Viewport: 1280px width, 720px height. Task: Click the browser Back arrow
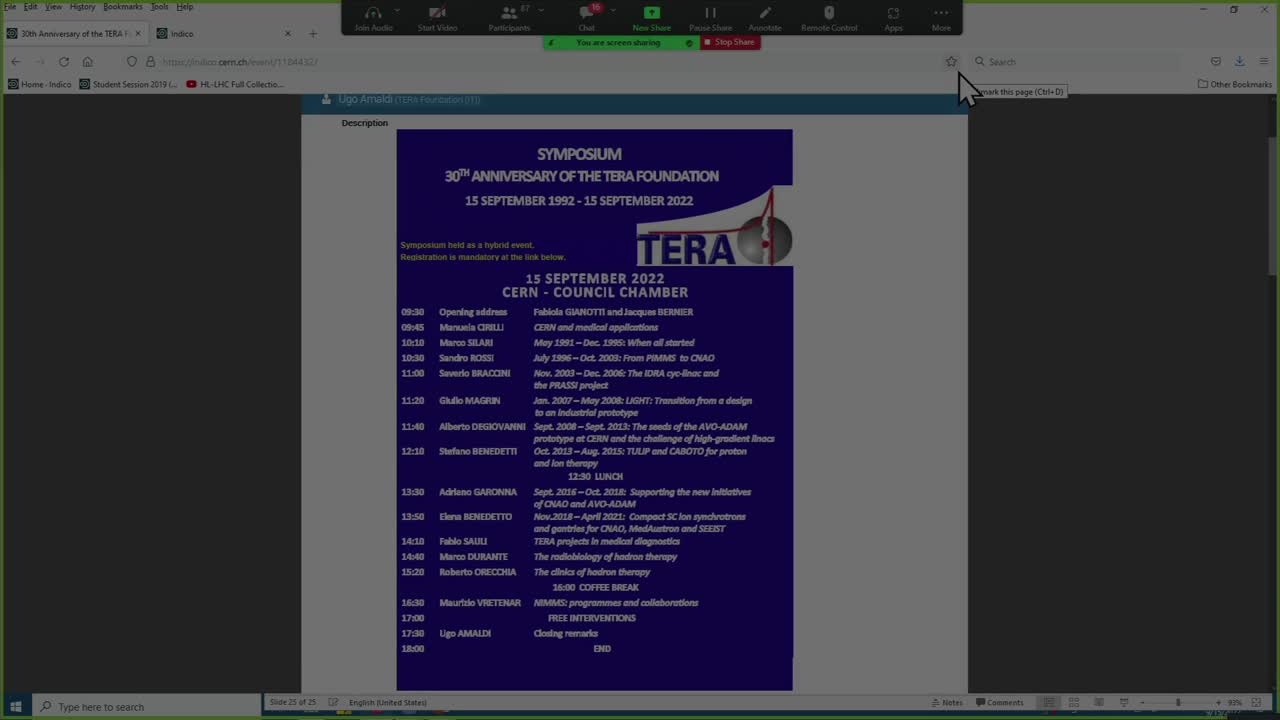coord(15,62)
